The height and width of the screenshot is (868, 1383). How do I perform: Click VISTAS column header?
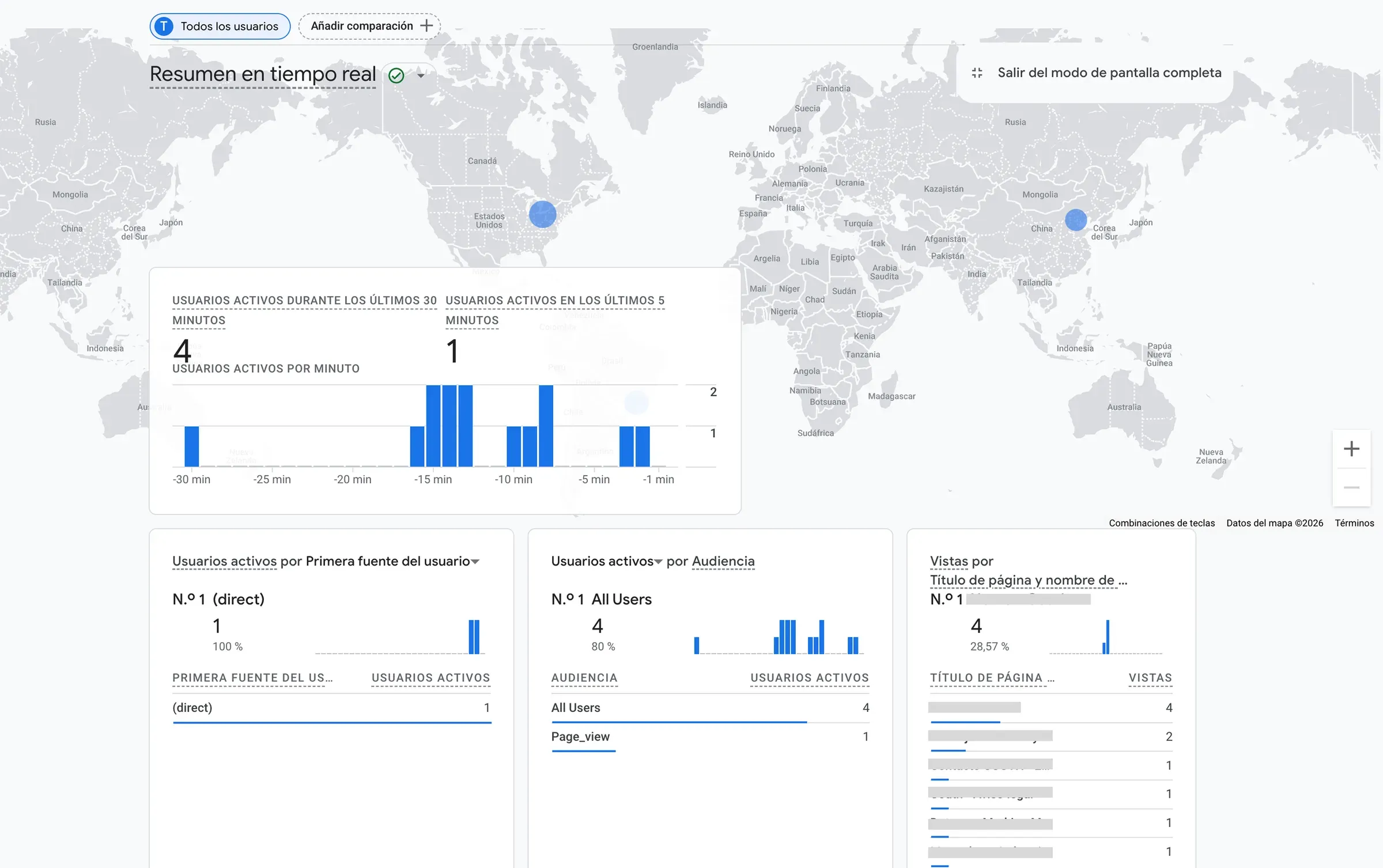click(1150, 678)
